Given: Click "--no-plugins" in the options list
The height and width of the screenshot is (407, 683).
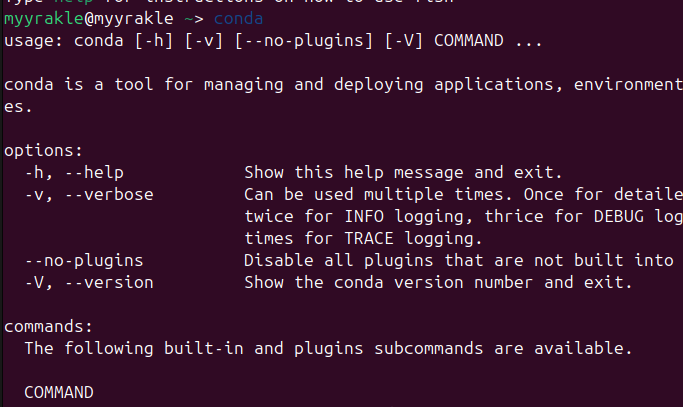Looking at the screenshot, I should (84, 261).
